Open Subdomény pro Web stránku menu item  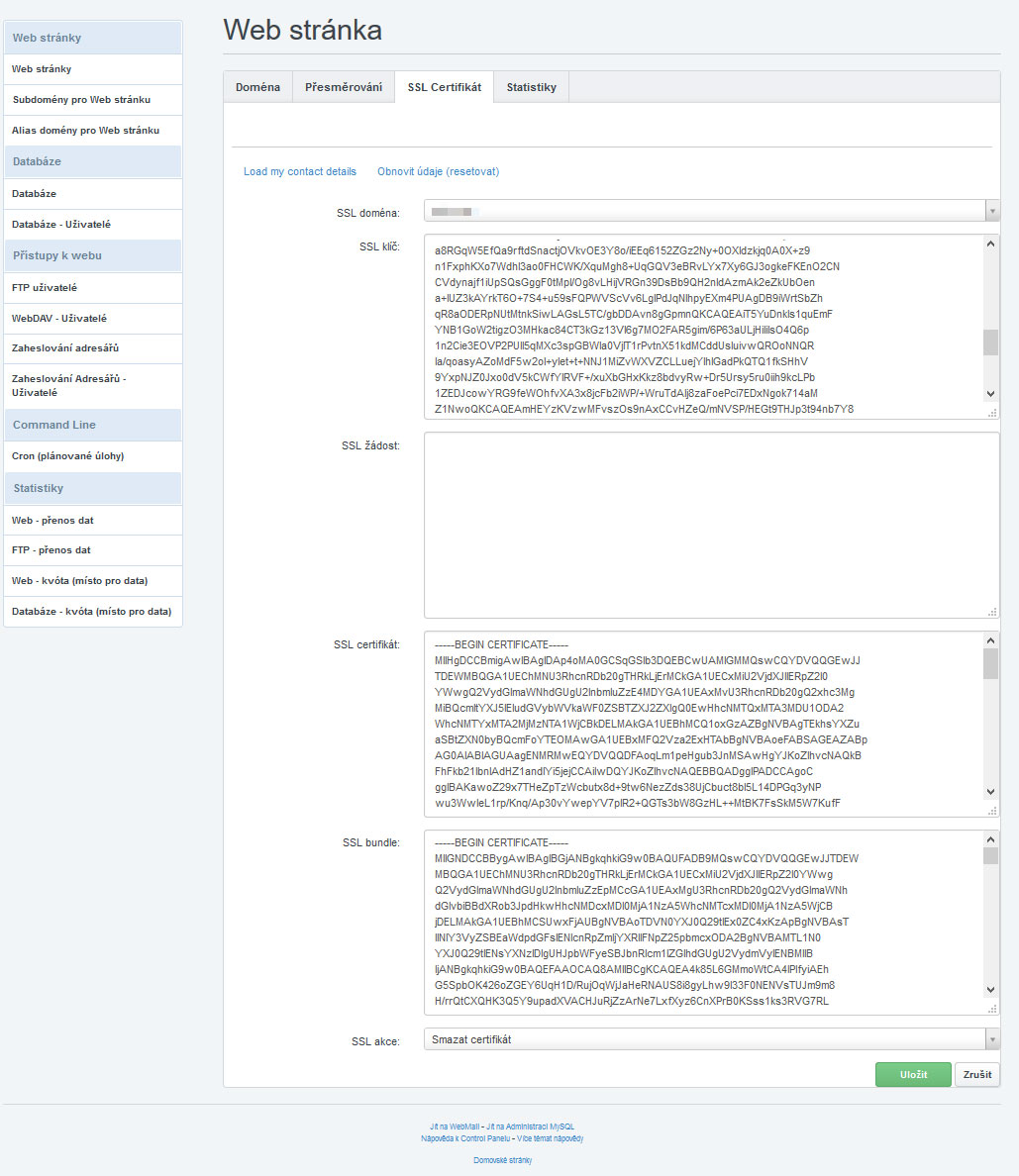[x=81, y=100]
